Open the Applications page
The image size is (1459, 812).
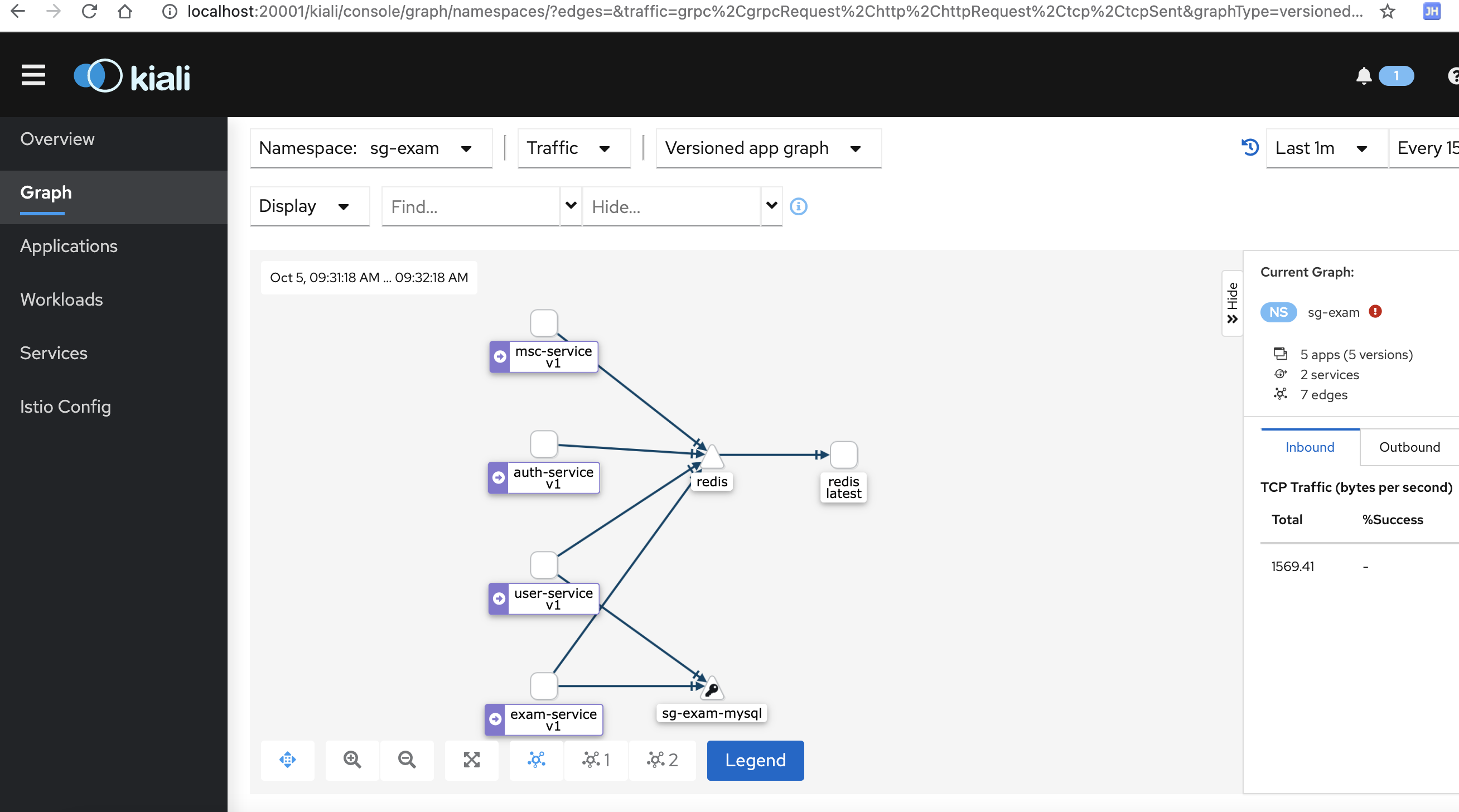[x=114, y=246]
